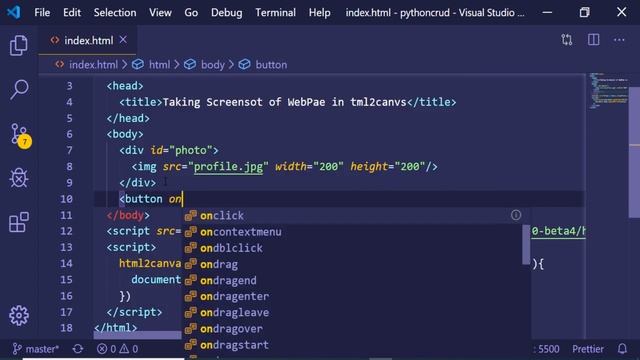Click the closing </html> tag
Viewport: 640px width, 360px height.
116,328
